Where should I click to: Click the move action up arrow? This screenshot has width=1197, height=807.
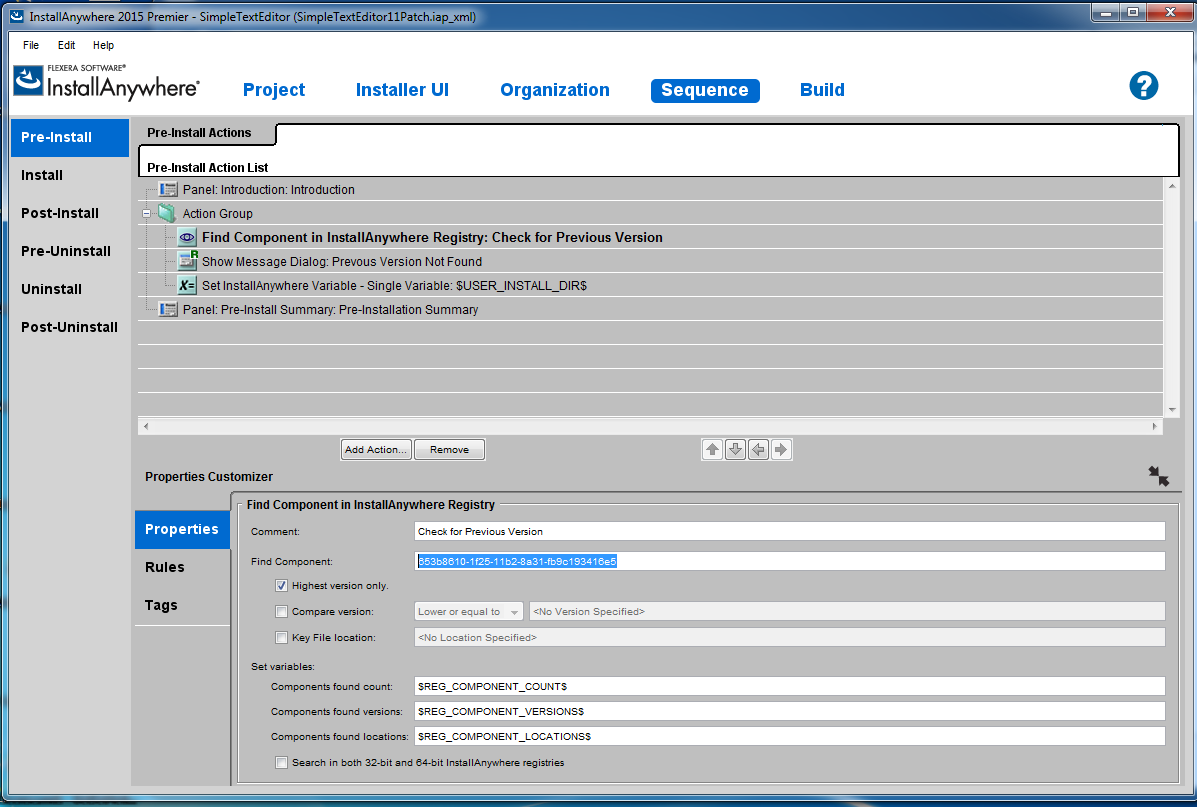pos(712,450)
